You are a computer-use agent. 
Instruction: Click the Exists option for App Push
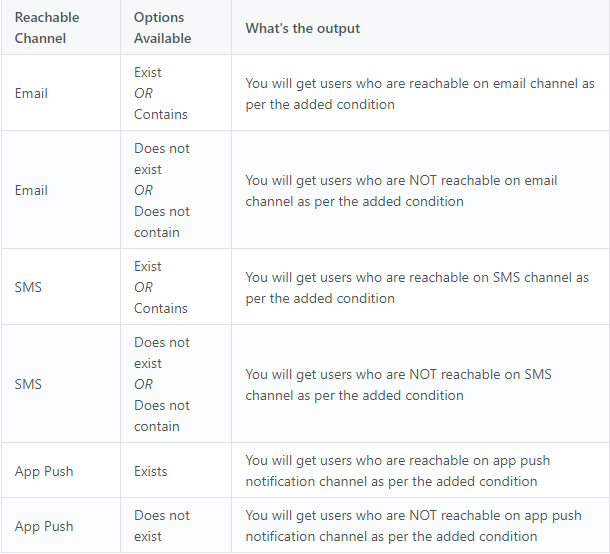pyautogui.click(x=151, y=471)
